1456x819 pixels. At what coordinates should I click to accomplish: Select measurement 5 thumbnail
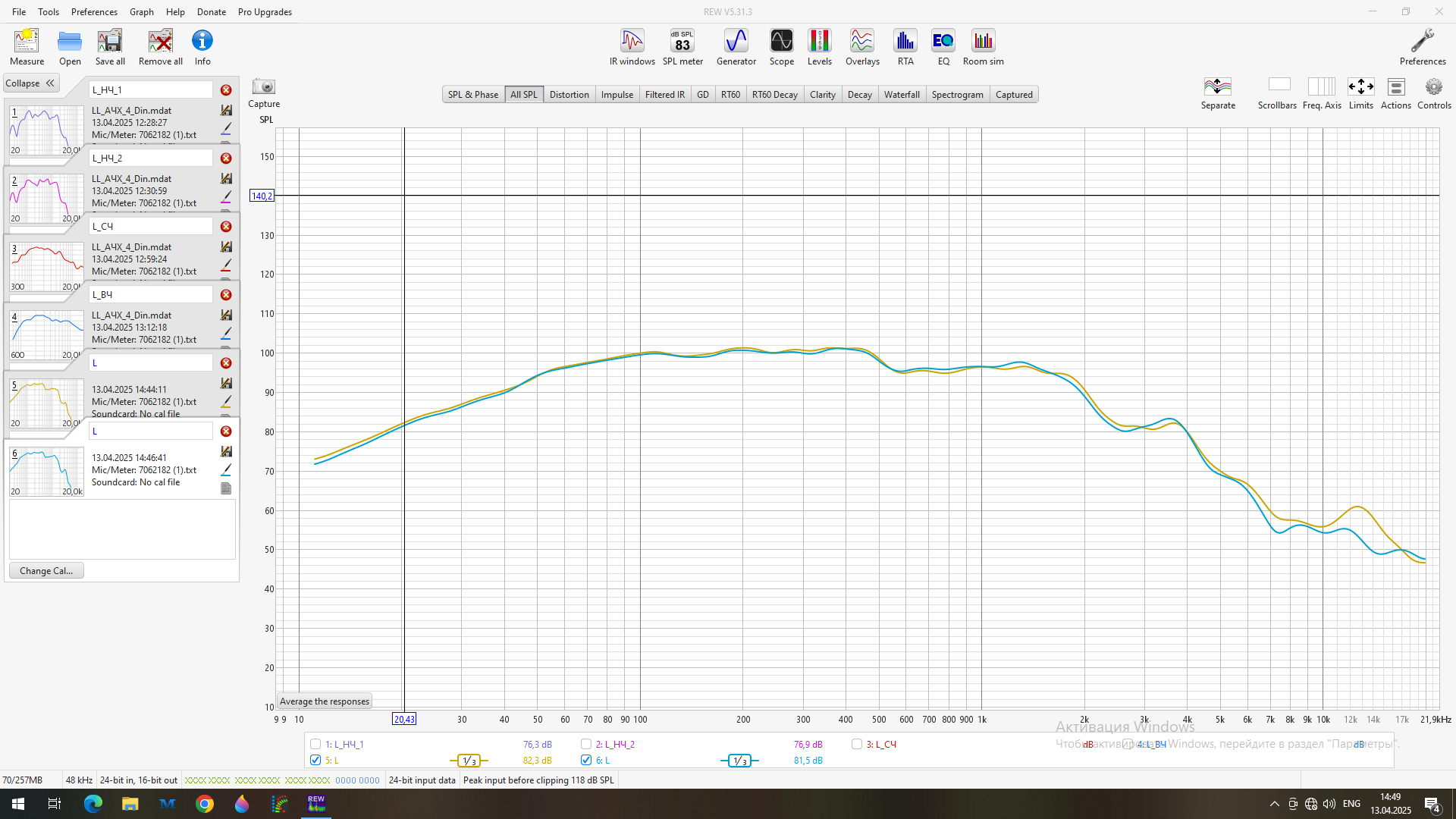(x=46, y=403)
